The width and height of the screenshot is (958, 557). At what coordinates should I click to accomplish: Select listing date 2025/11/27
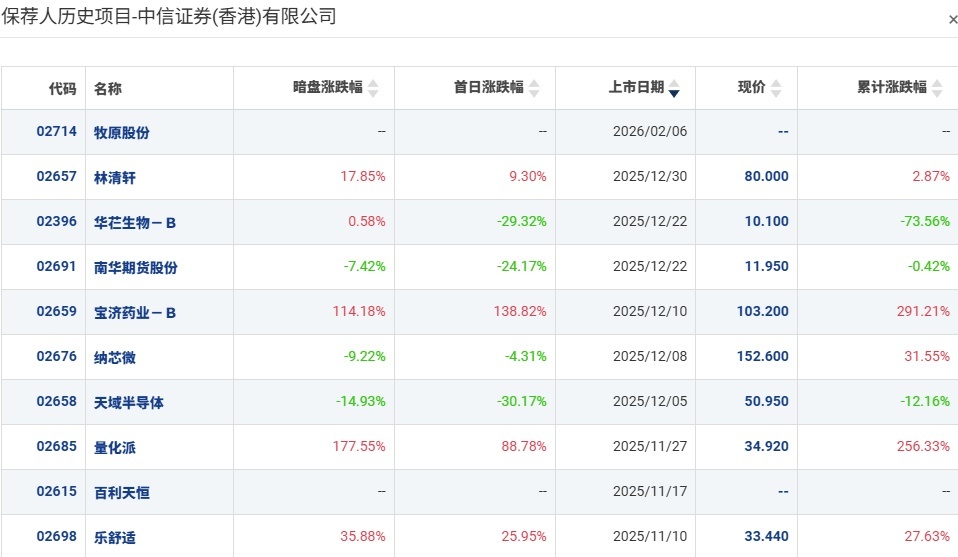point(650,446)
